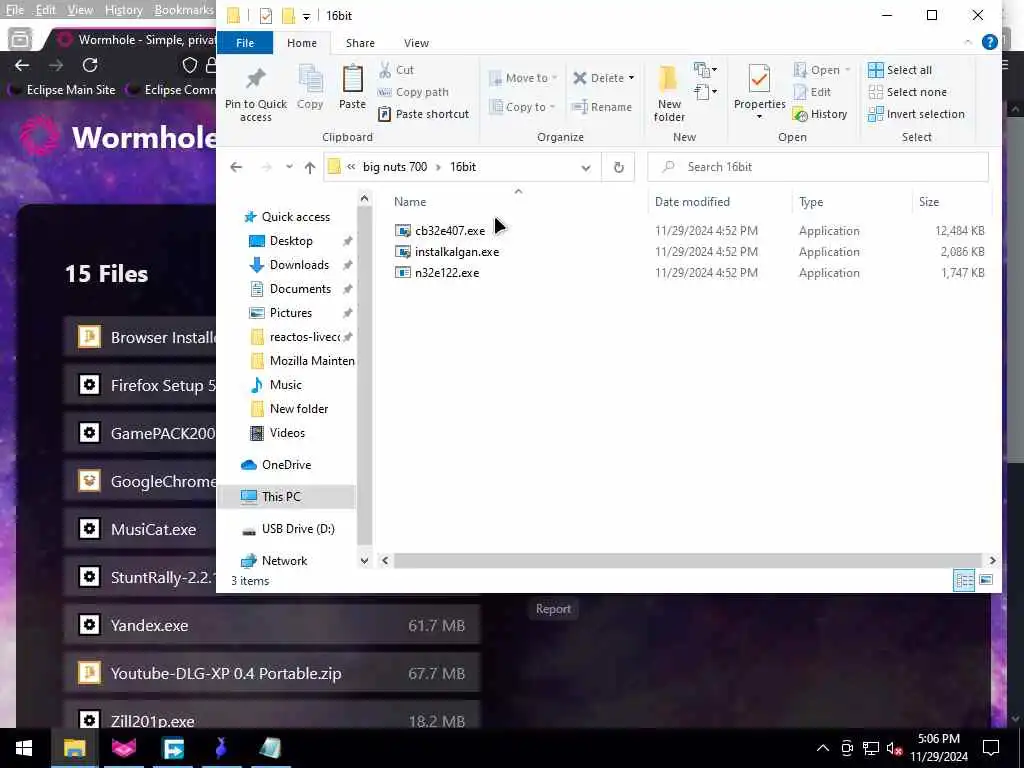Cut the selected item
The image size is (1024, 768).
coord(396,70)
